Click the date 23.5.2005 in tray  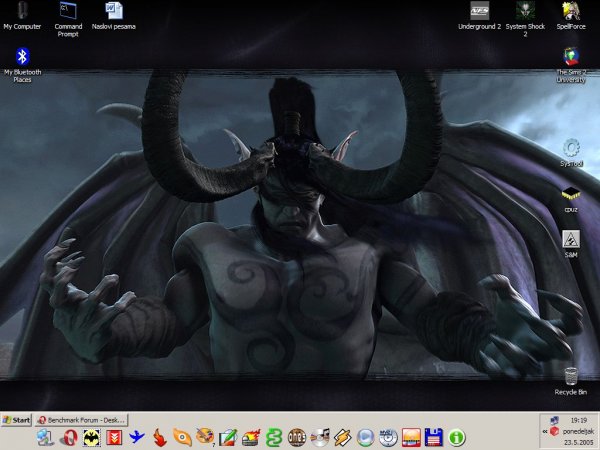(x=579, y=442)
